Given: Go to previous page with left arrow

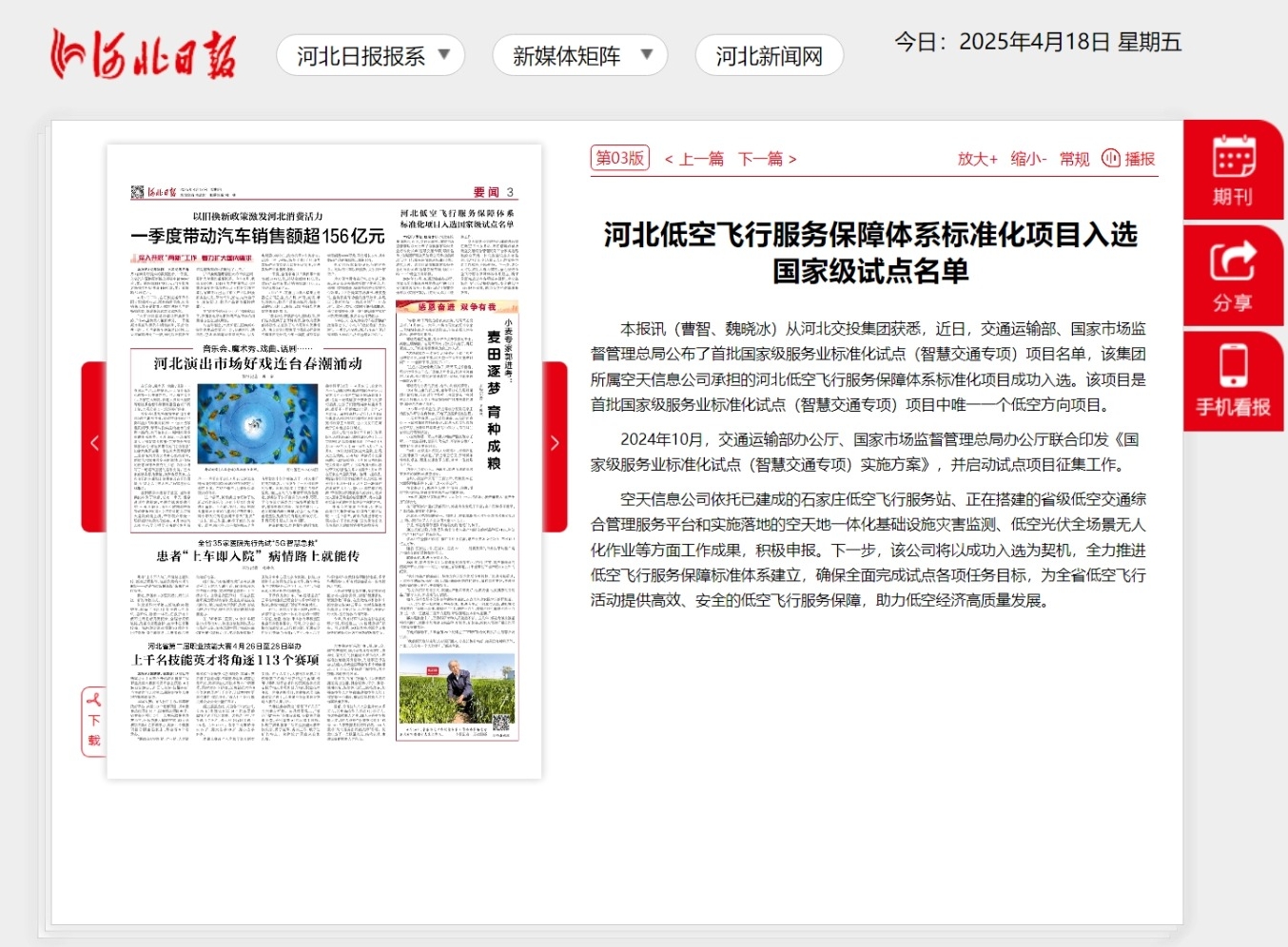Looking at the screenshot, I should coord(94,443).
